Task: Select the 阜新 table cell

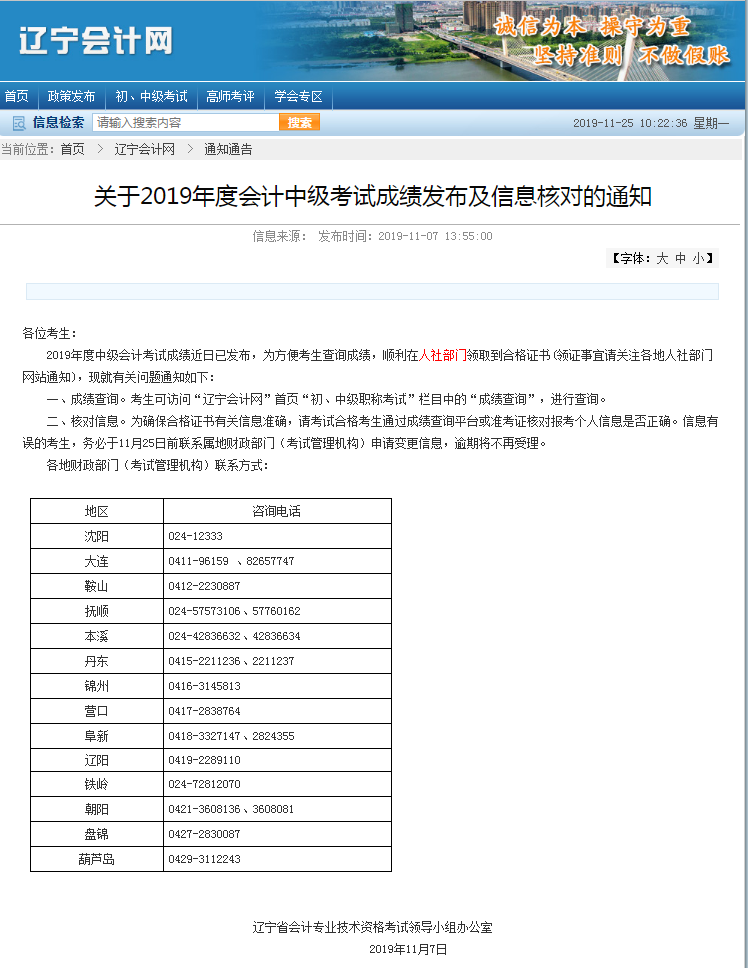Action: point(97,736)
